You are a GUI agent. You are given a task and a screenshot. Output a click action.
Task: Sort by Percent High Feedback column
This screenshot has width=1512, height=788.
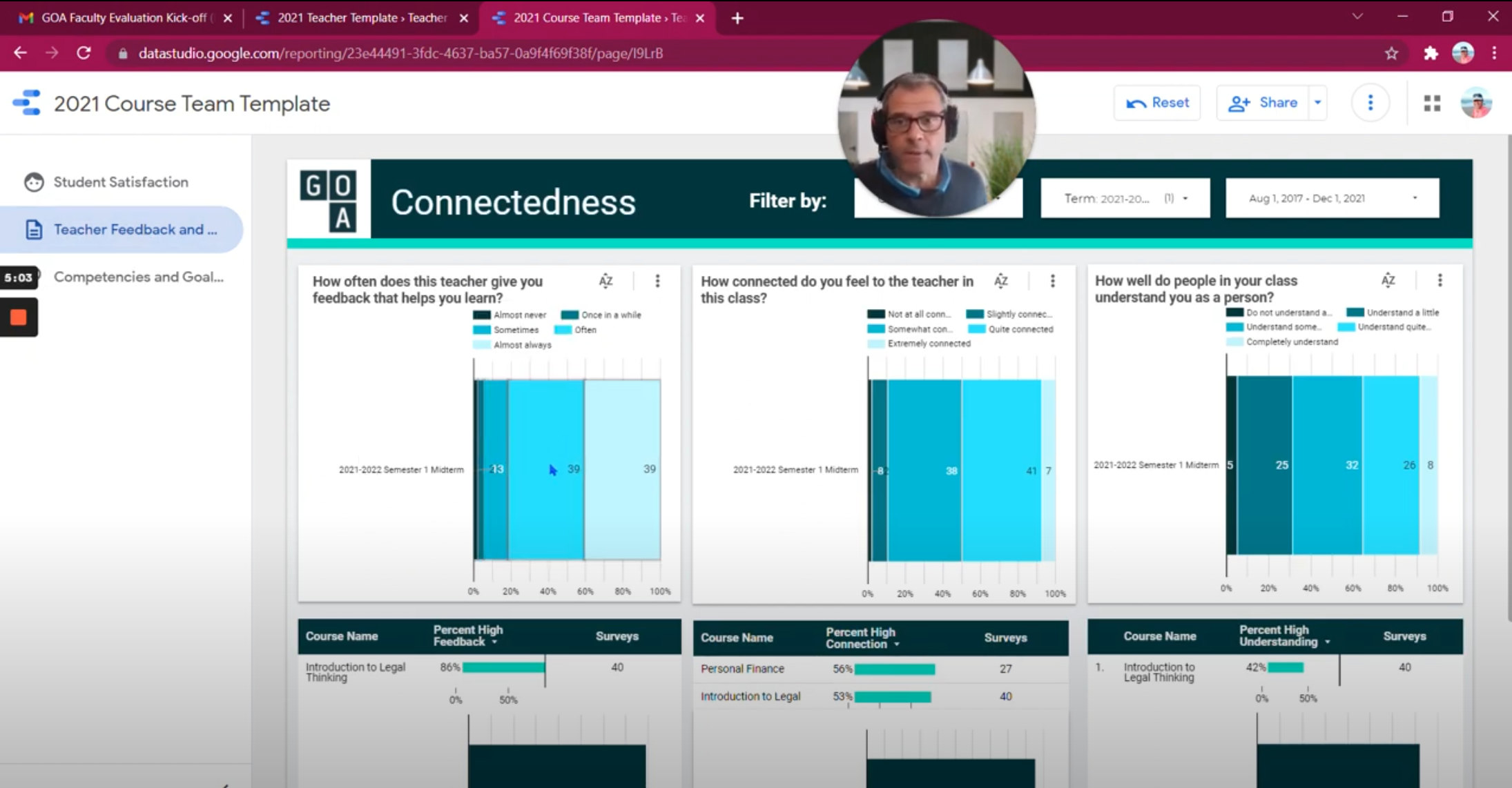(x=468, y=636)
